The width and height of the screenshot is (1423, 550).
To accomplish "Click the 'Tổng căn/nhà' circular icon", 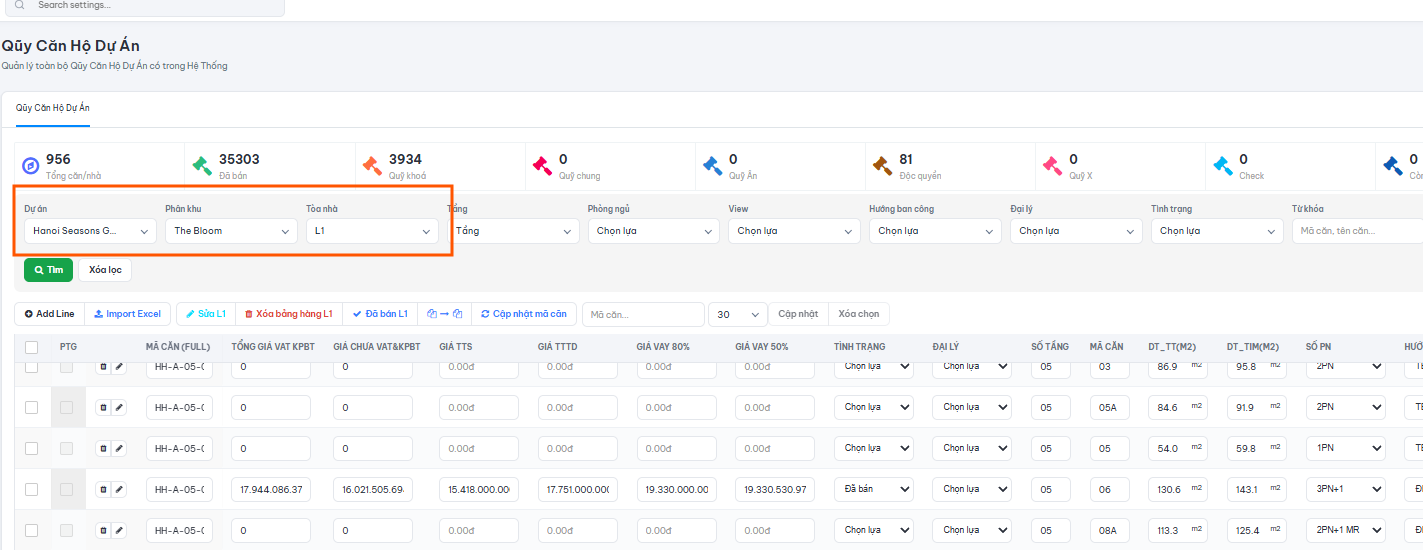I will [x=31, y=166].
